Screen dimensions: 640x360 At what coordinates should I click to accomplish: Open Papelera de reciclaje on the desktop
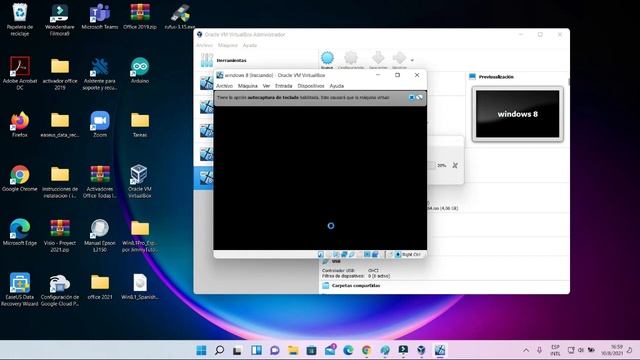coord(20,19)
